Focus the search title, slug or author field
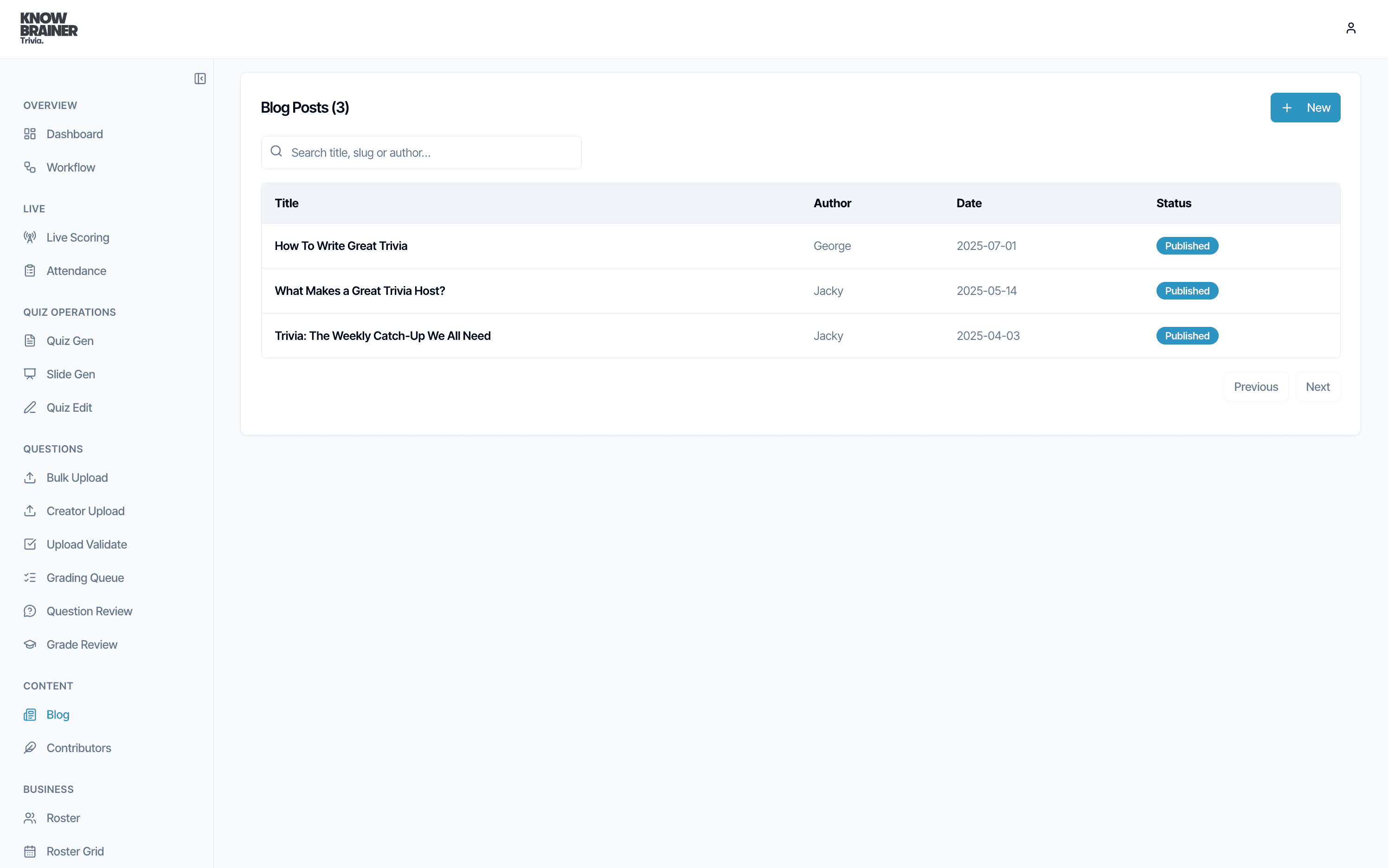The width and height of the screenshot is (1388, 868). point(421,152)
